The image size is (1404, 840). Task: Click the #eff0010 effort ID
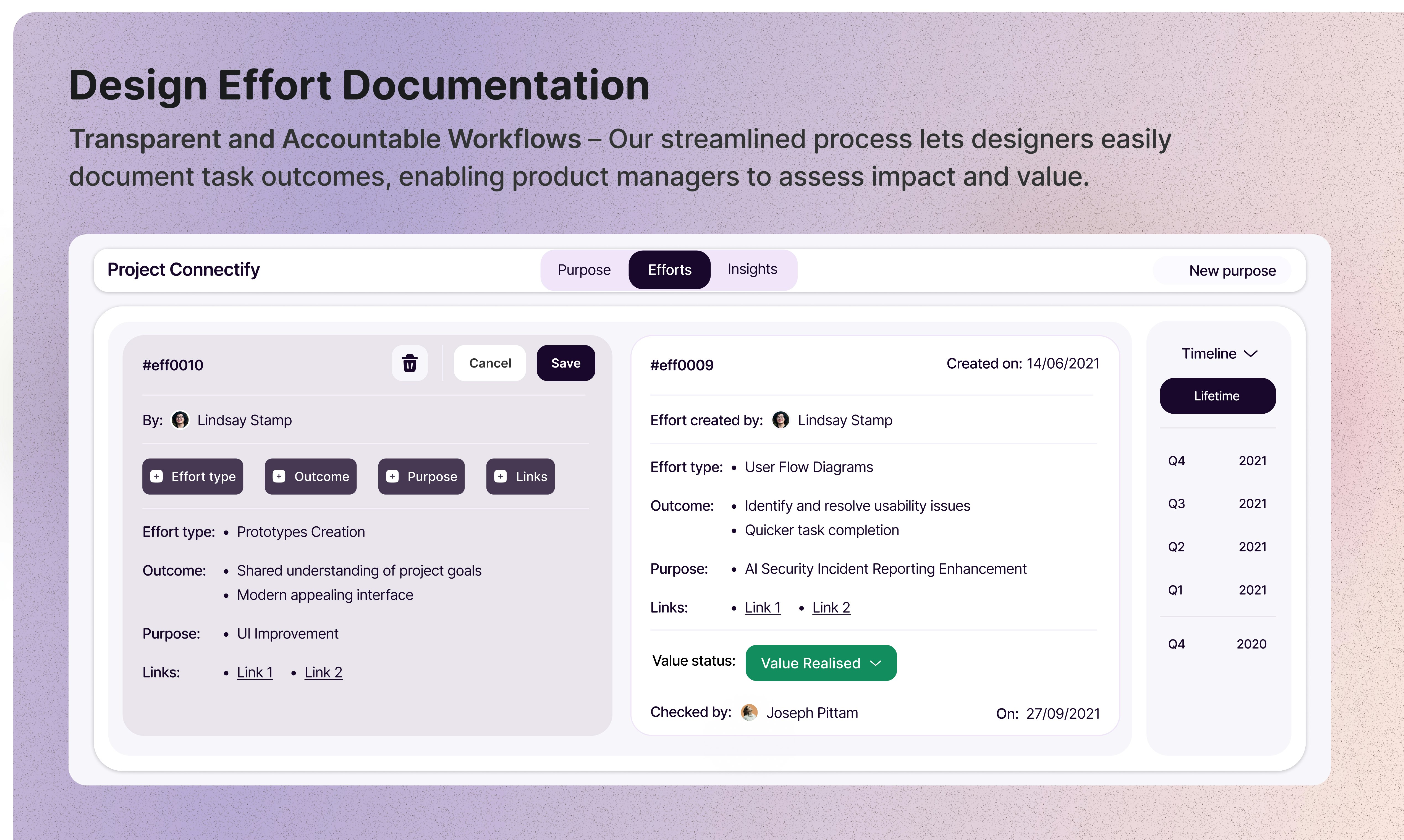point(173,365)
